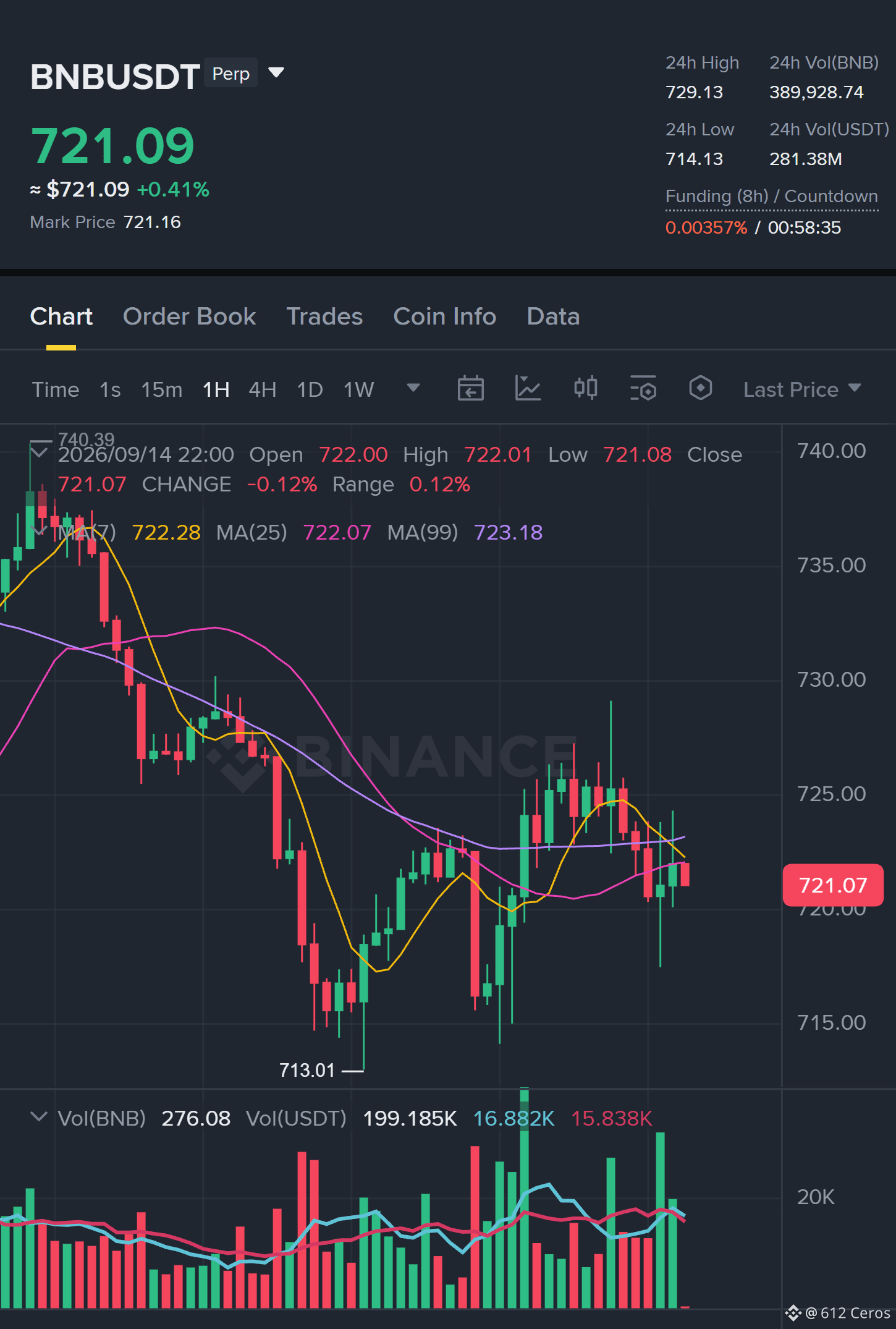This screenshot has width=896, height=1329.
Task: Open the Last Price dropdown
Action: click(802, 389)
